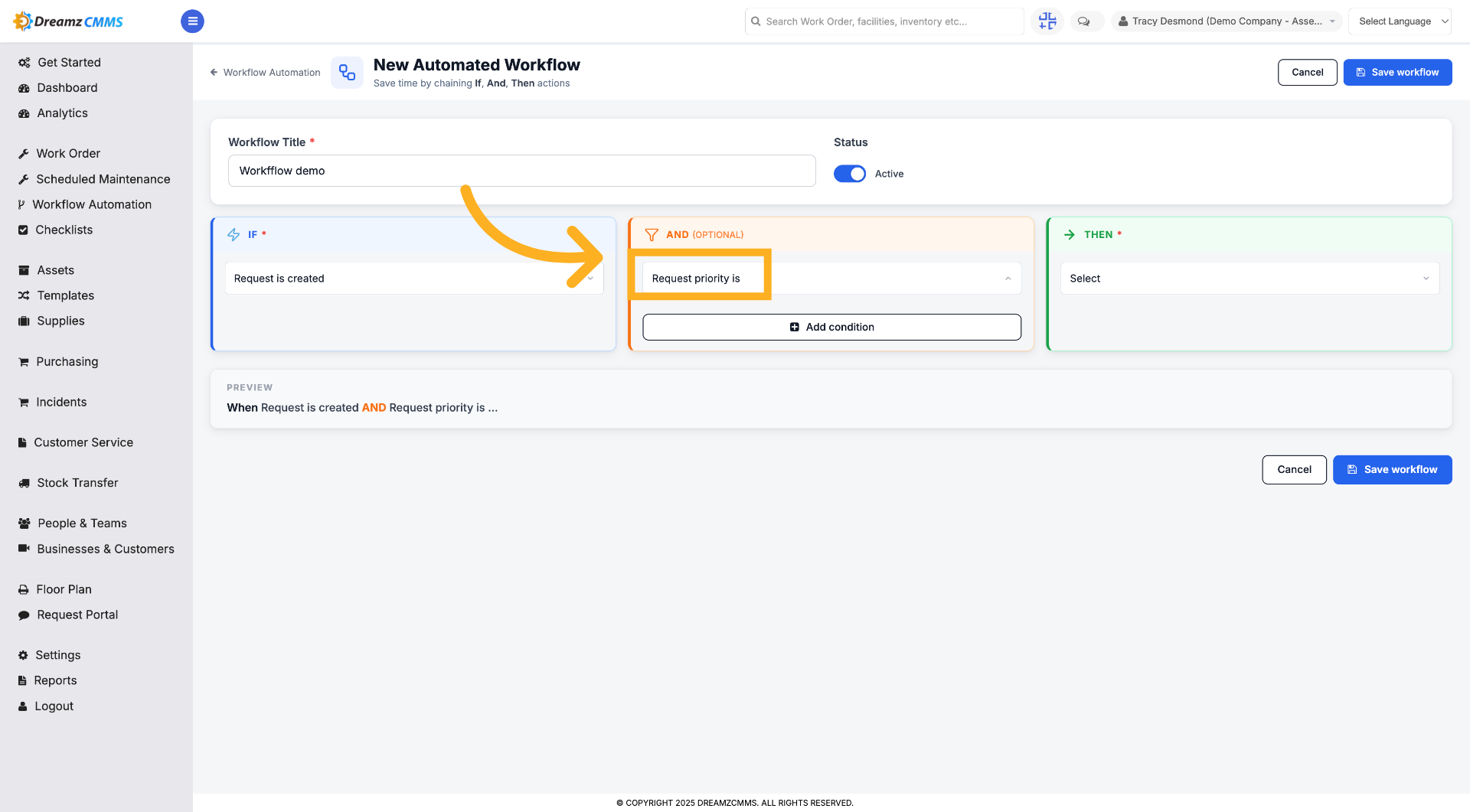This screenshot has height=812, width=1470.
Task: Expand the THEN Select dropdown
Action: [x=1249, y=279]
